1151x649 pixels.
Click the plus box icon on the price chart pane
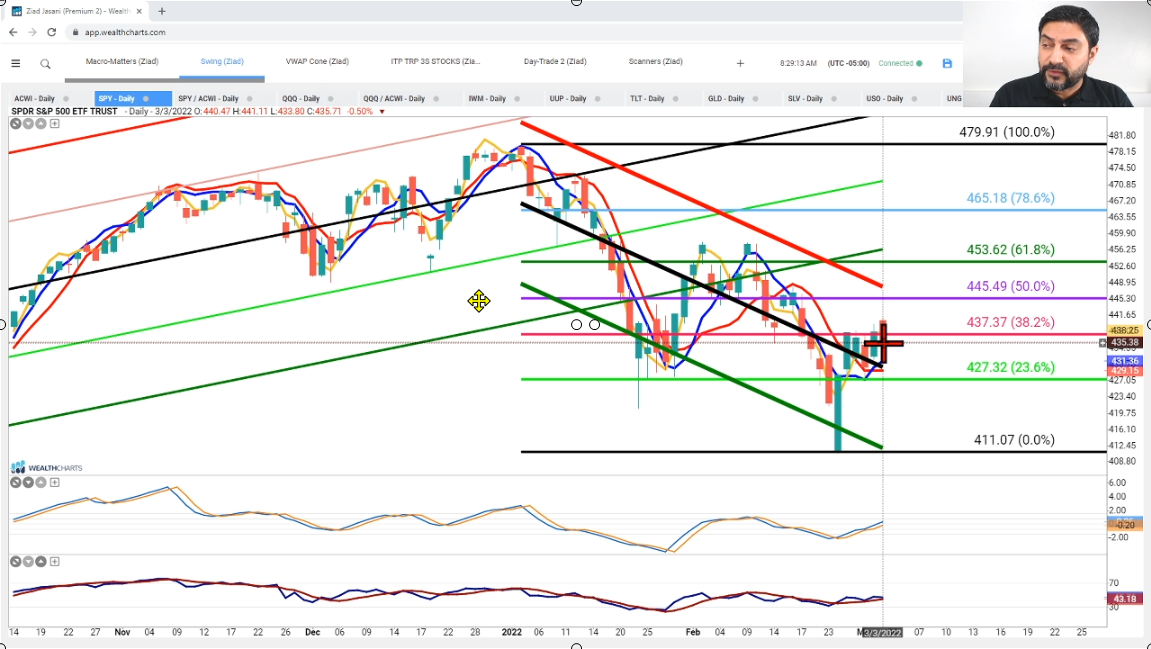click(x=54, y=123)
